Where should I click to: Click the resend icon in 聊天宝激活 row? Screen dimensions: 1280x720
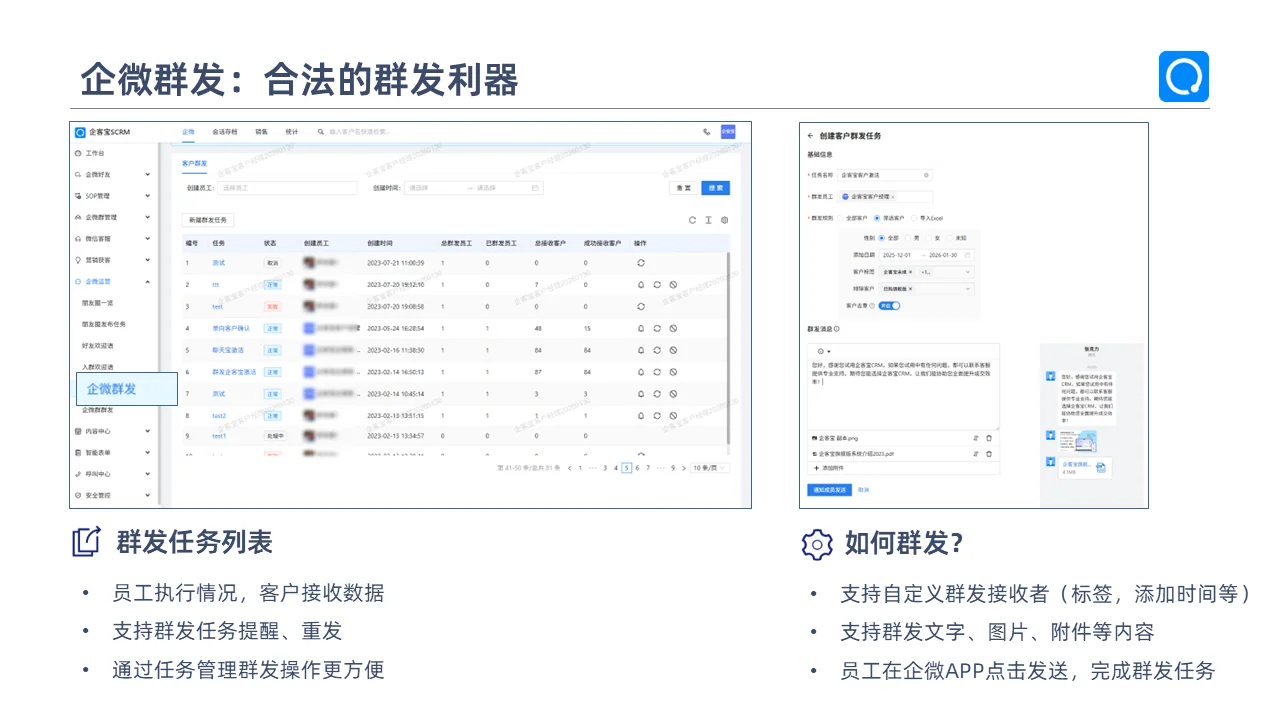pos(657,350)
